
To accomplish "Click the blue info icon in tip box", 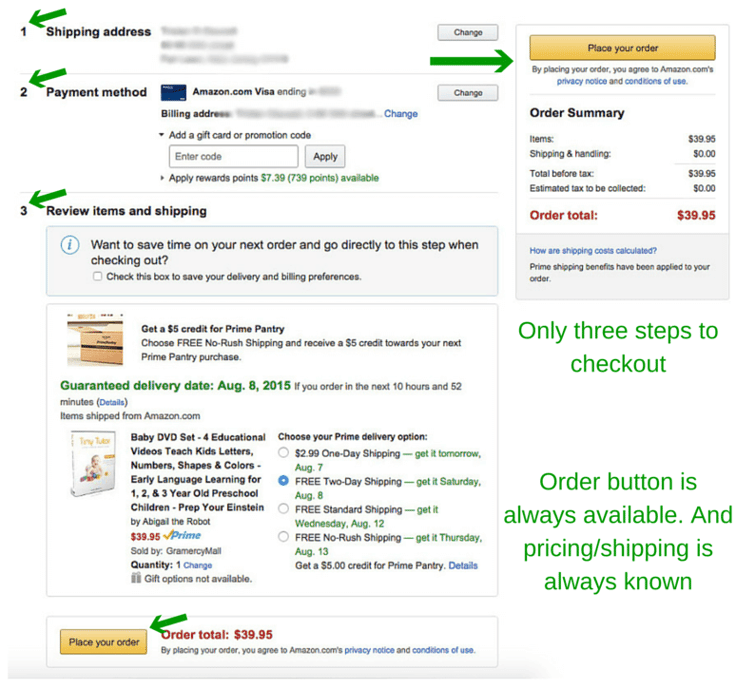I will (69, 245).
